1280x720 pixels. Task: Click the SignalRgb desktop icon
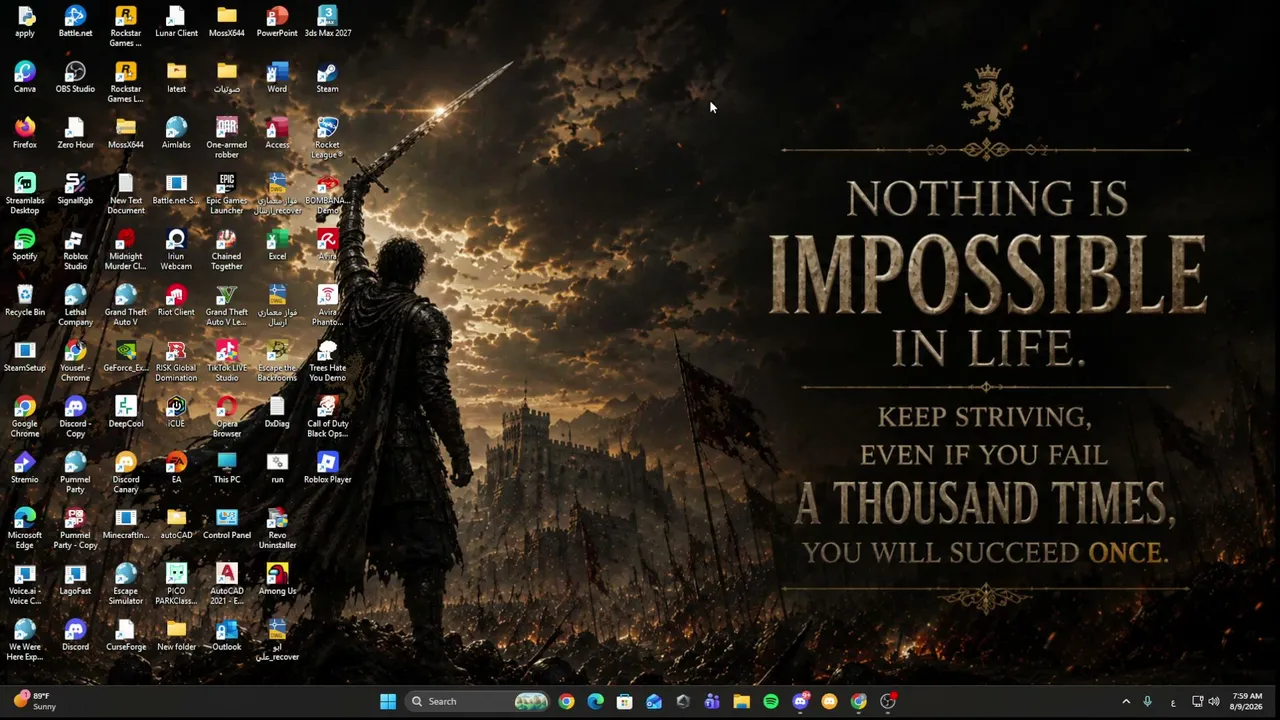tap(75, 190)
